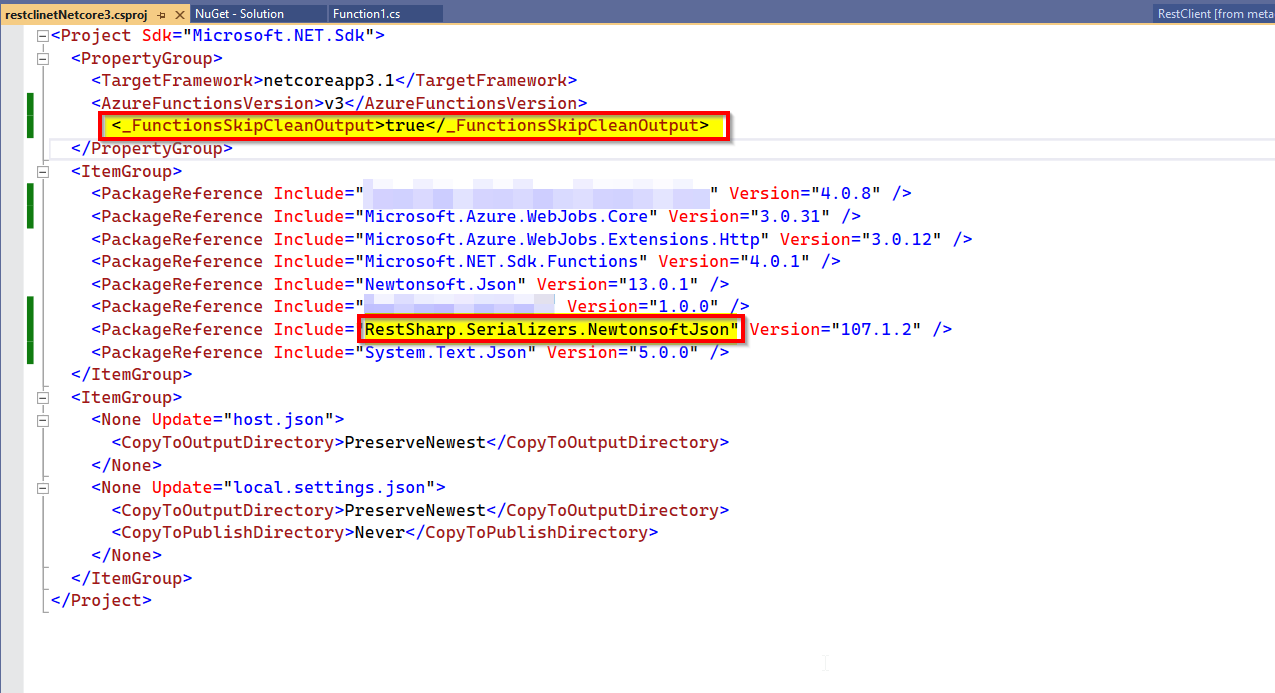
Task: Click the Newtonsoft.Json package name
Action: pos(441,284)
